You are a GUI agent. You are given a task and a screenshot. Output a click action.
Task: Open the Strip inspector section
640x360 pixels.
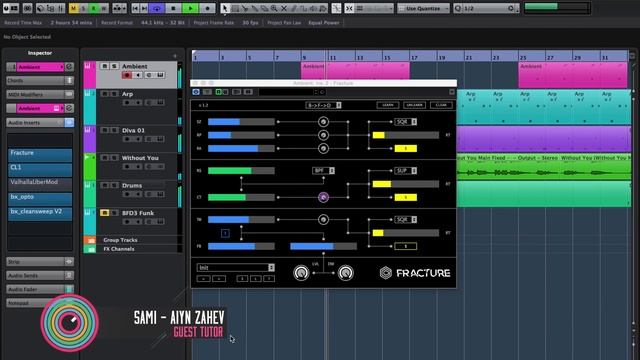click(40, 262)
